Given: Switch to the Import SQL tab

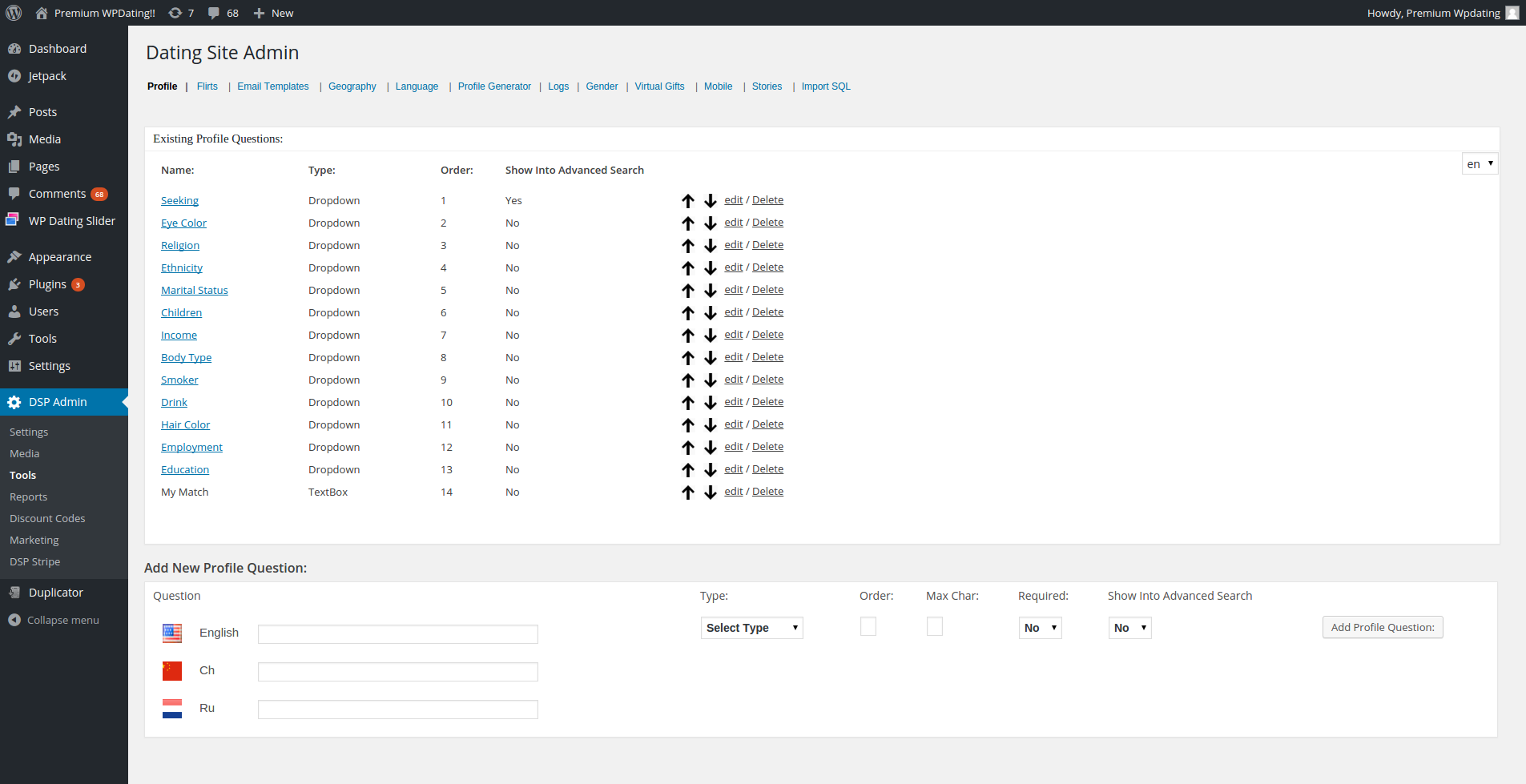Looking at the screenshot, I should (x=826, y=86).
